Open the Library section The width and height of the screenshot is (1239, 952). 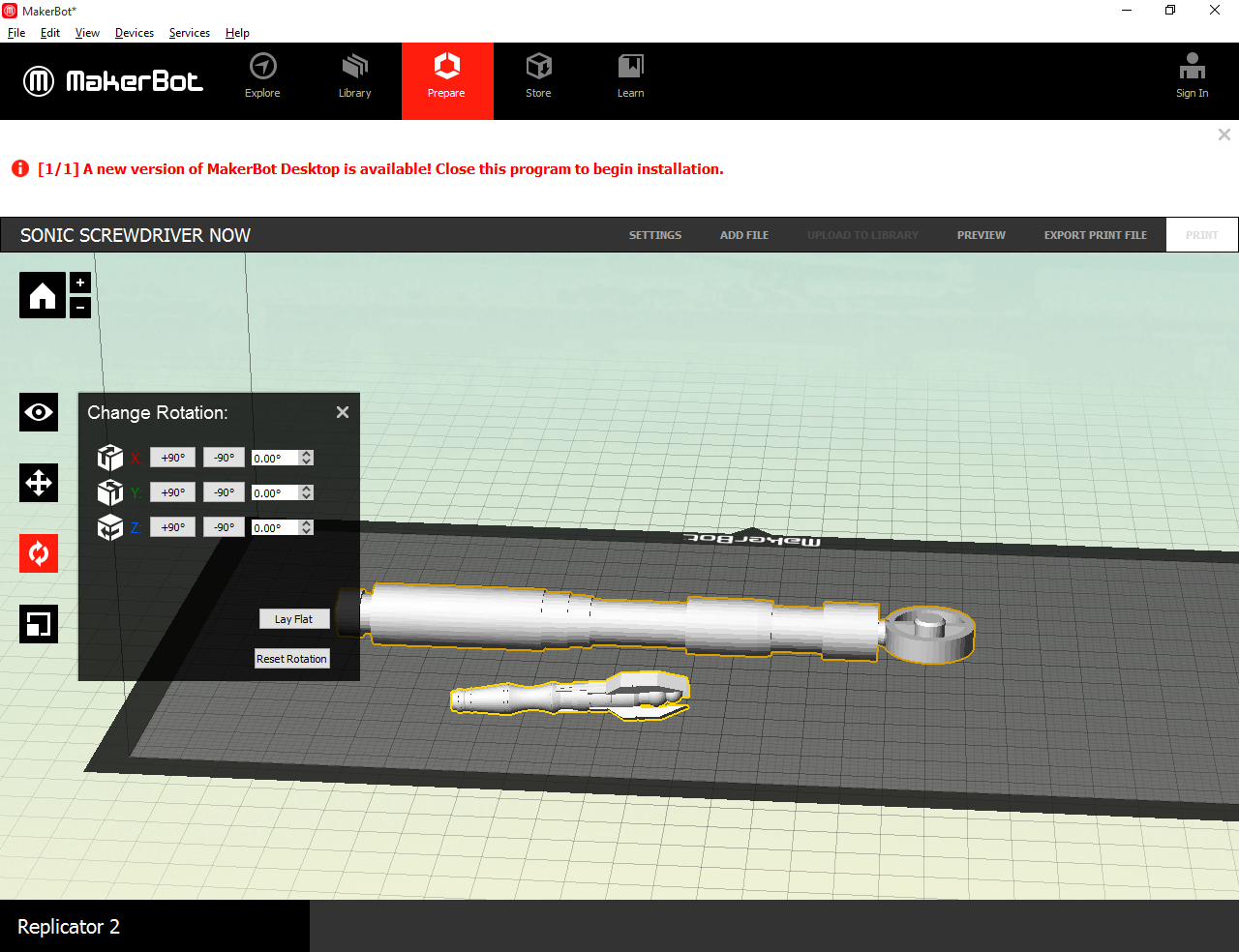click(x=354, y=76)
